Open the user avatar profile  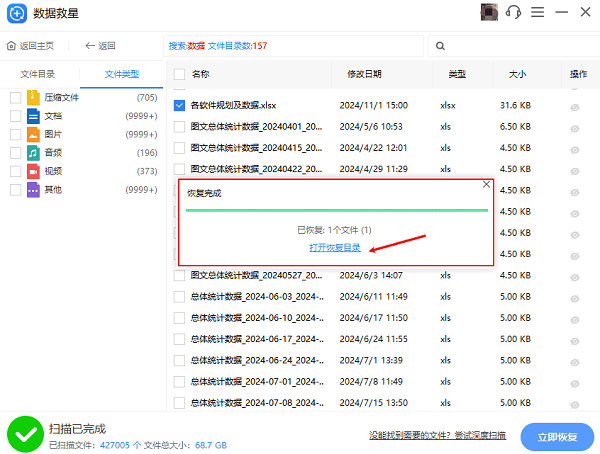(489, 12)
